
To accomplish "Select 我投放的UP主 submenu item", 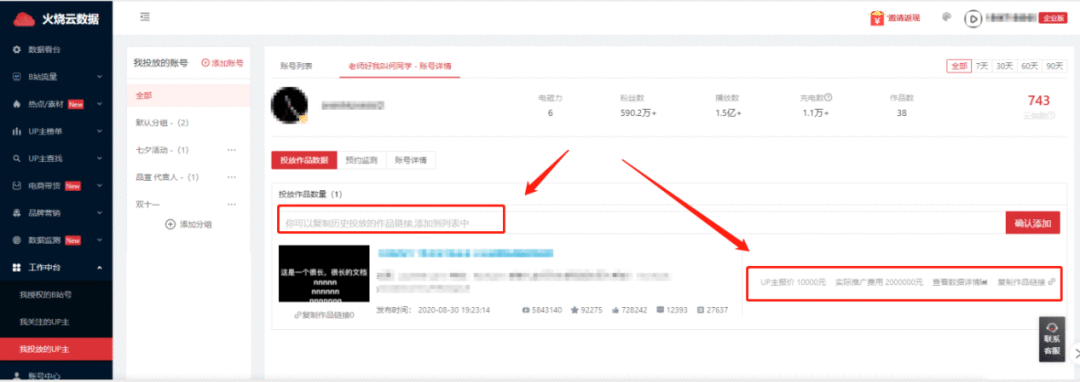I will tap(56, 350).
